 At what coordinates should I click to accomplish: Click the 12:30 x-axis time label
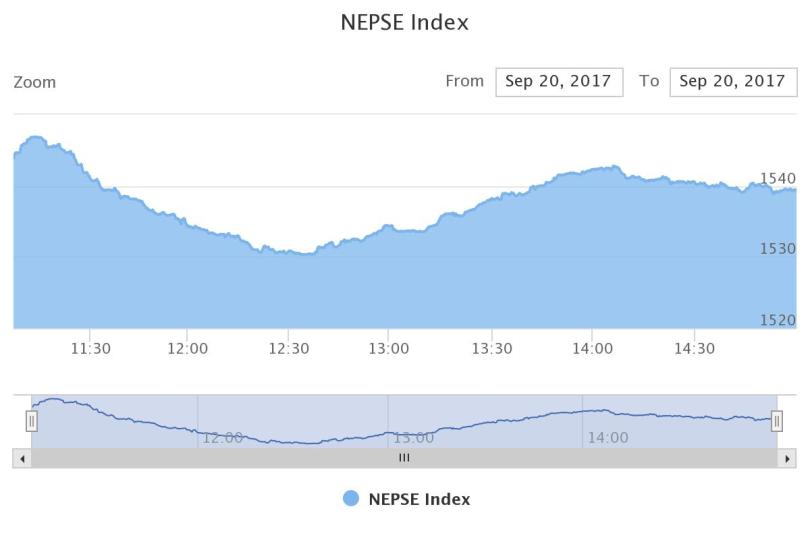pyautogui.click(x=289, y=348)
